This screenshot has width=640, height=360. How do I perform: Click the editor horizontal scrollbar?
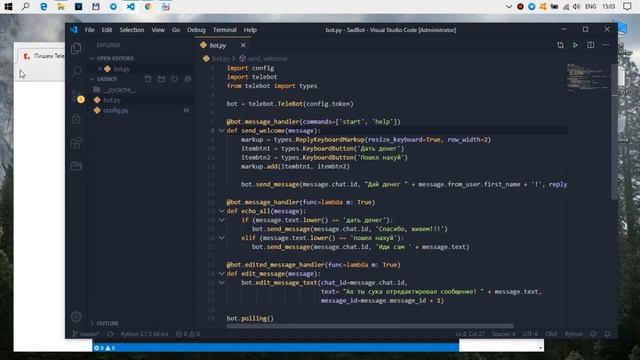(x=370, y=326)
